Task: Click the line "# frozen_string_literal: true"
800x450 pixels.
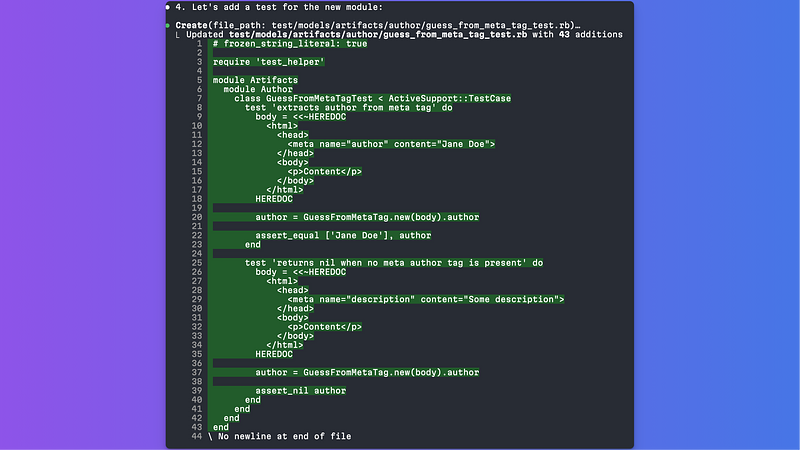Action: click(x=290, y=44)
